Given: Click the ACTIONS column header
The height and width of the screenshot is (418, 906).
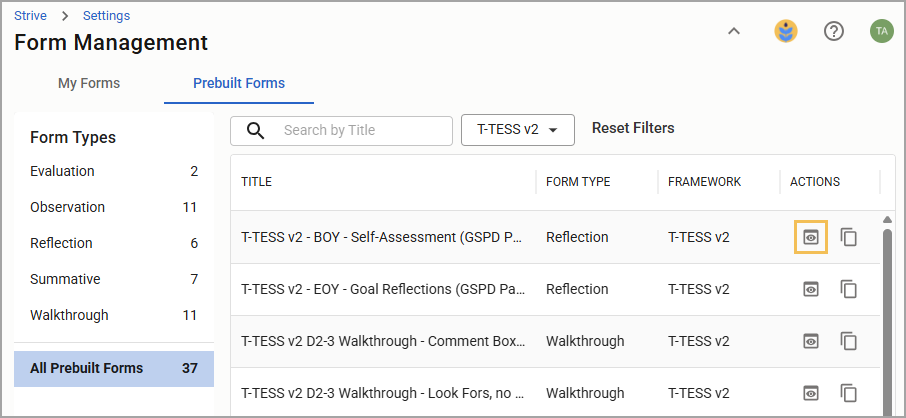Looking at the screenshot, I should [x=815, y=182].
